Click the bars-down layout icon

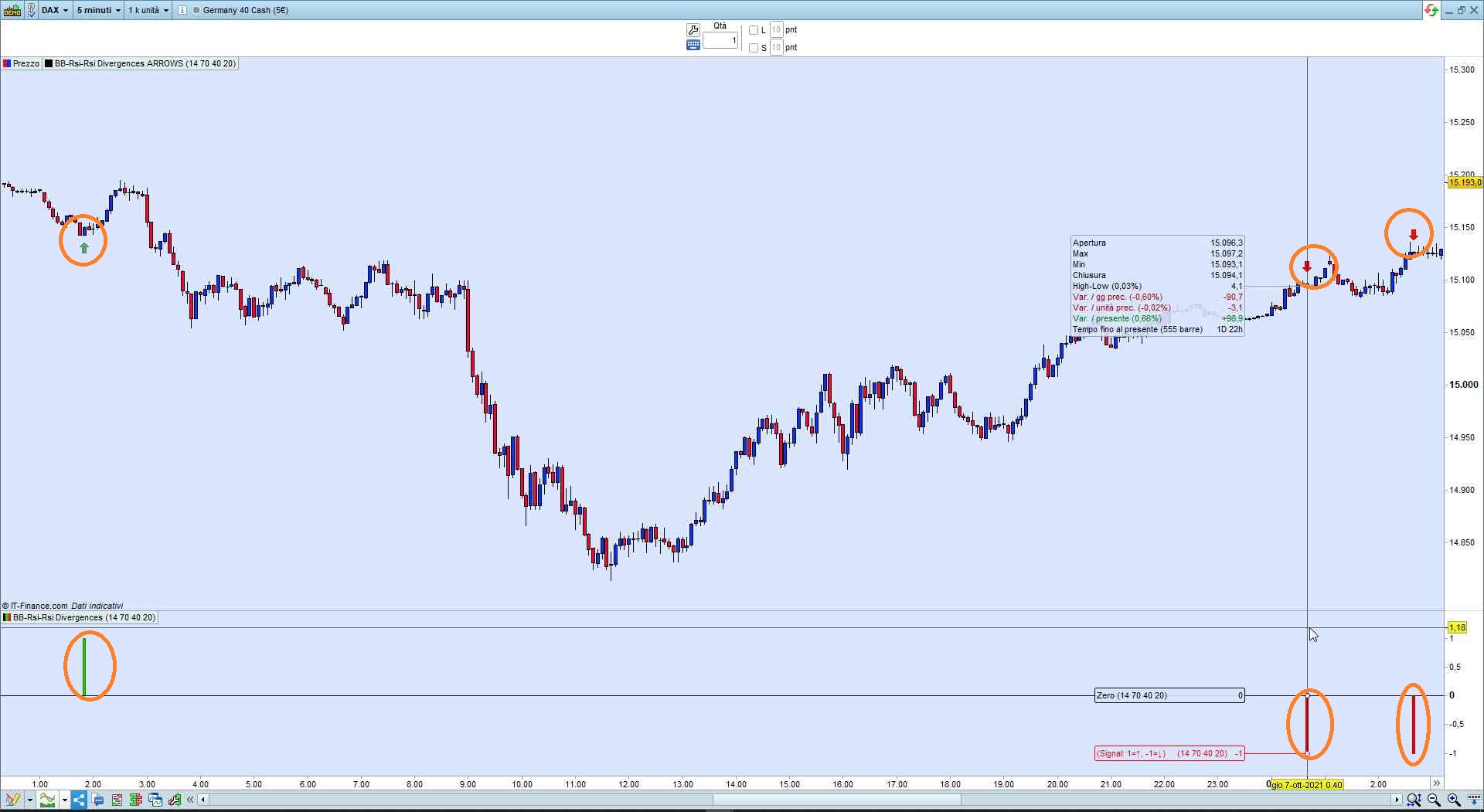pos(1473,800)
